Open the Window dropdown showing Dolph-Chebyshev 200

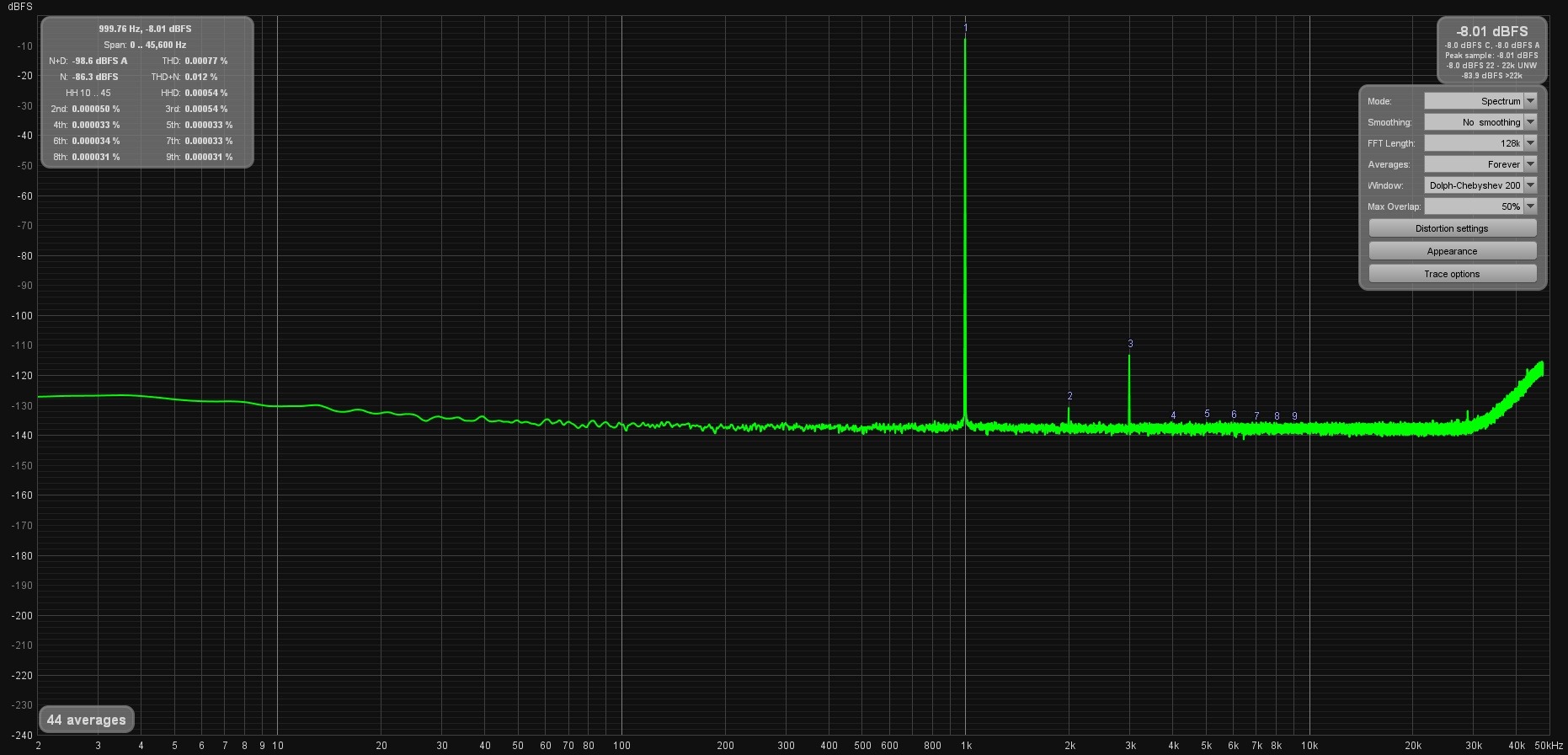1480,185
